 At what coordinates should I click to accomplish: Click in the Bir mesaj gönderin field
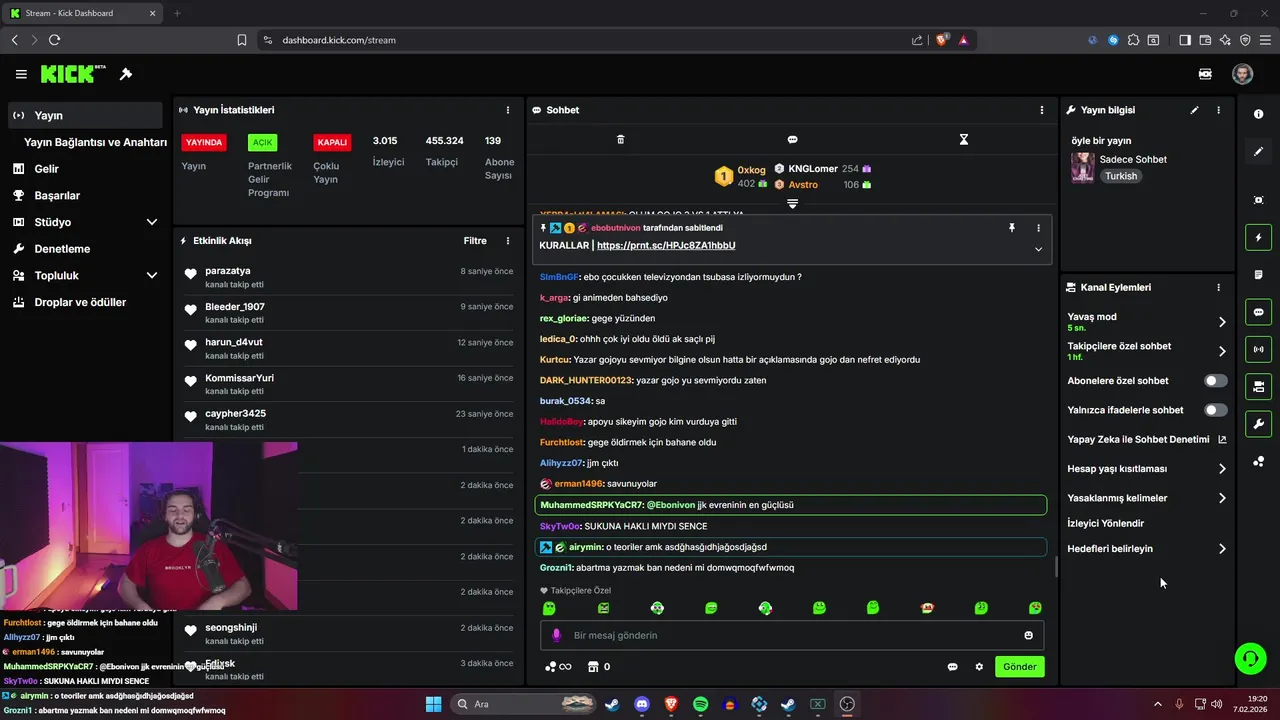(792, 635)
